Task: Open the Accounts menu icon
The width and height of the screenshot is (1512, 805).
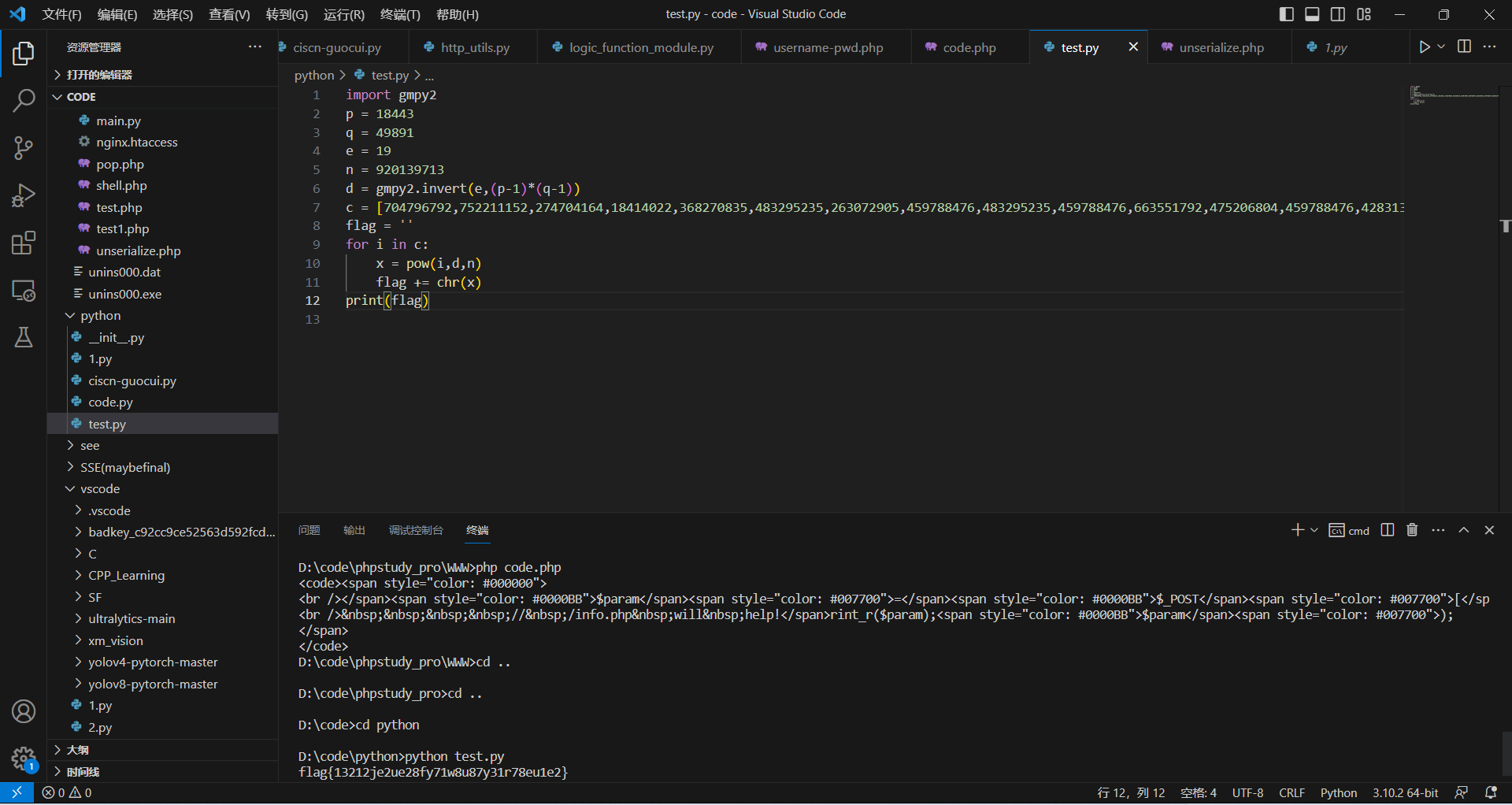Action: tap(24, 711)
